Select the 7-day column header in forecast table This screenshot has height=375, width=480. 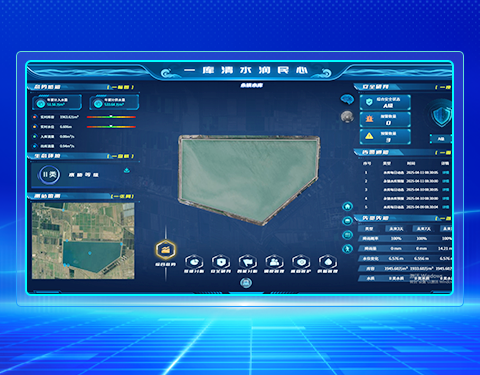point(424,229)
